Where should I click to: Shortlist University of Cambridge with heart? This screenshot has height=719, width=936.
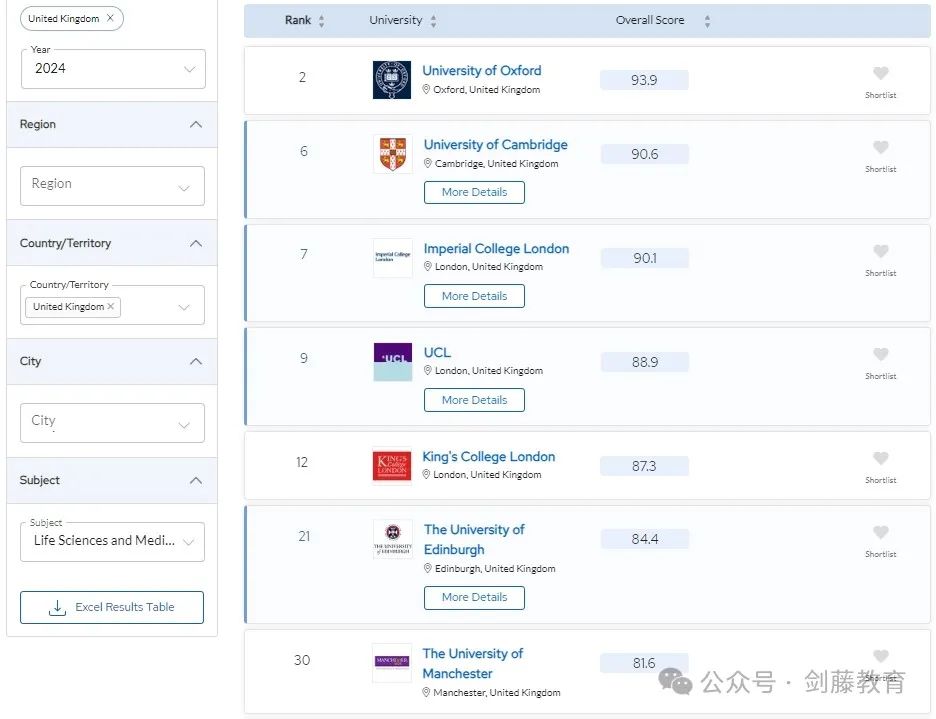880,147
